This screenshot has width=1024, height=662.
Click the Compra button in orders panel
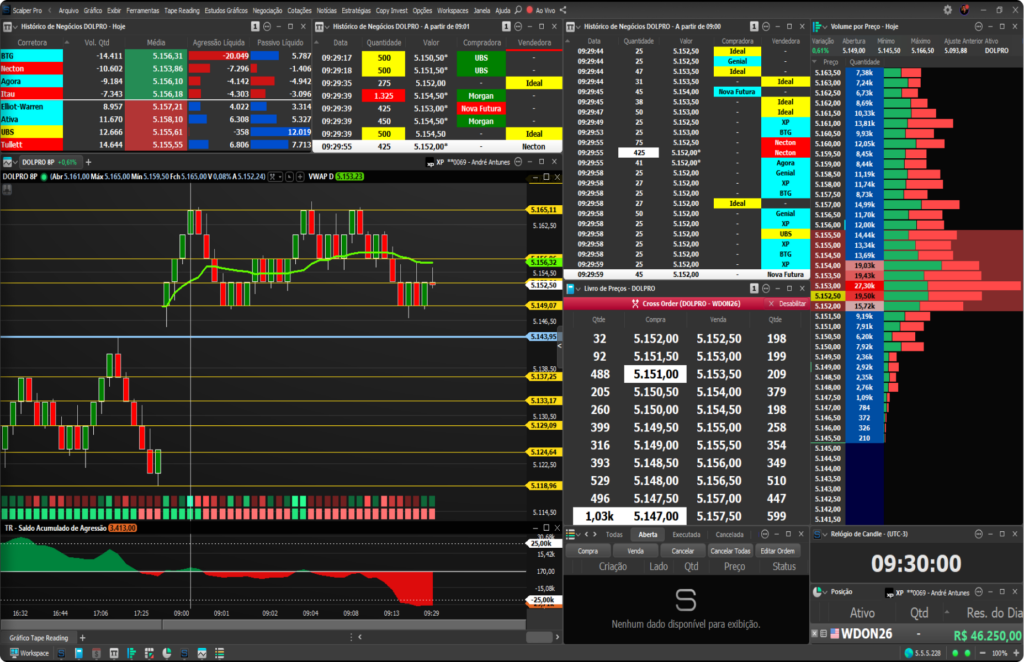point(587,551)
